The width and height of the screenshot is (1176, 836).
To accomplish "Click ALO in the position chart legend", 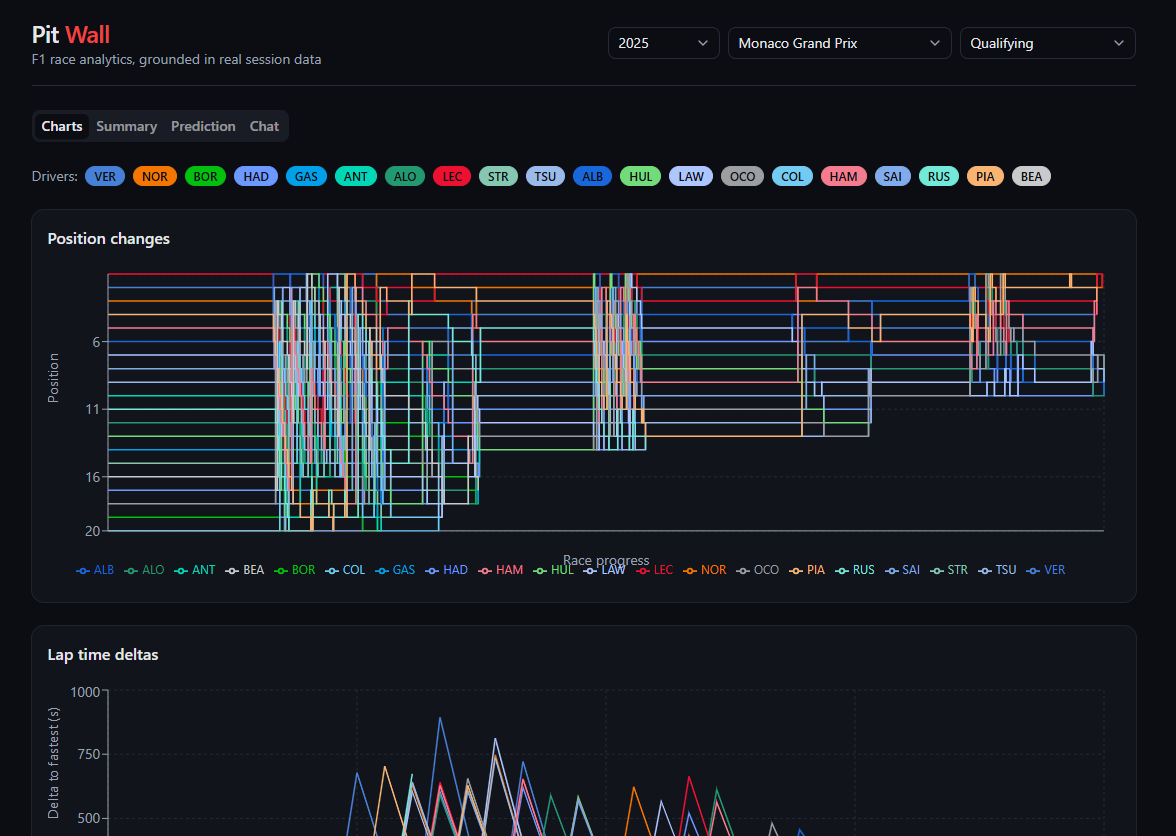I will (144, 570).
